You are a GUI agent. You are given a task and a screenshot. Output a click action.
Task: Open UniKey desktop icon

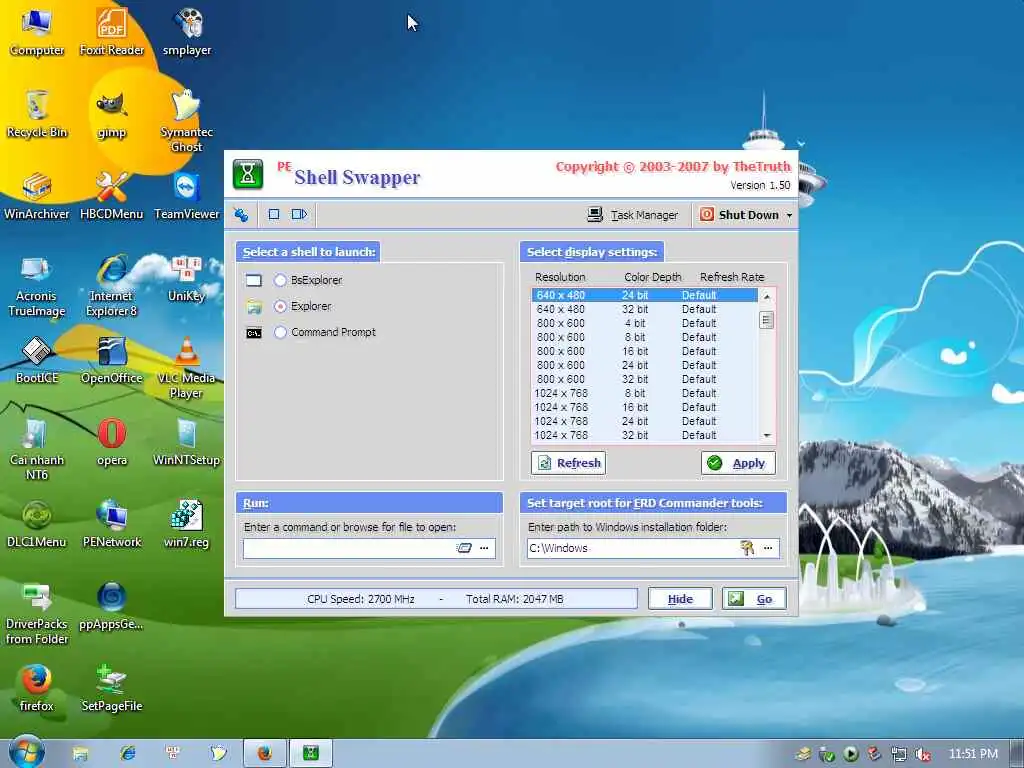[x=187, y=279]
